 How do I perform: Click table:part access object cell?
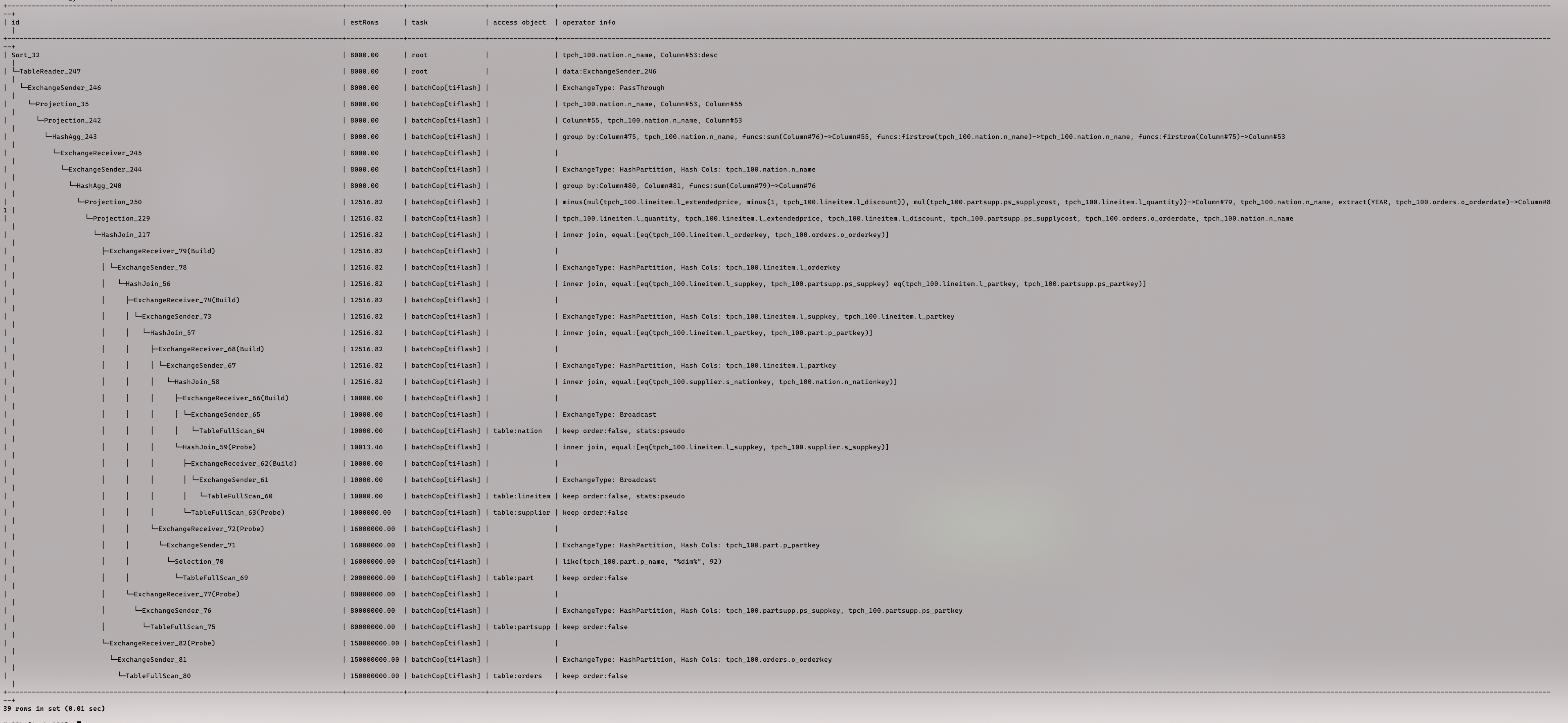click(x=513, y=578)
